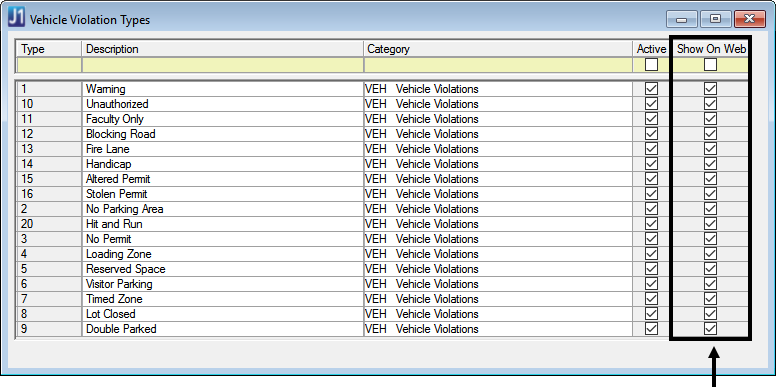This screenshot has height=388, width=776.
Task: Uncheck Active for Blocking Road
Action: point(651,134)
